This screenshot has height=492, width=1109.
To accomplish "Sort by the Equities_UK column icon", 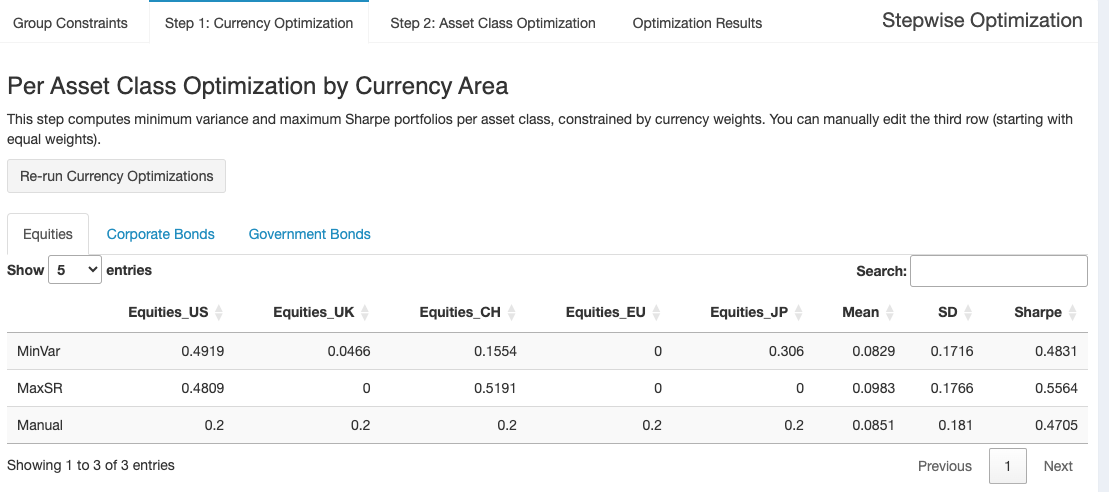I will [x=365, y=313].
